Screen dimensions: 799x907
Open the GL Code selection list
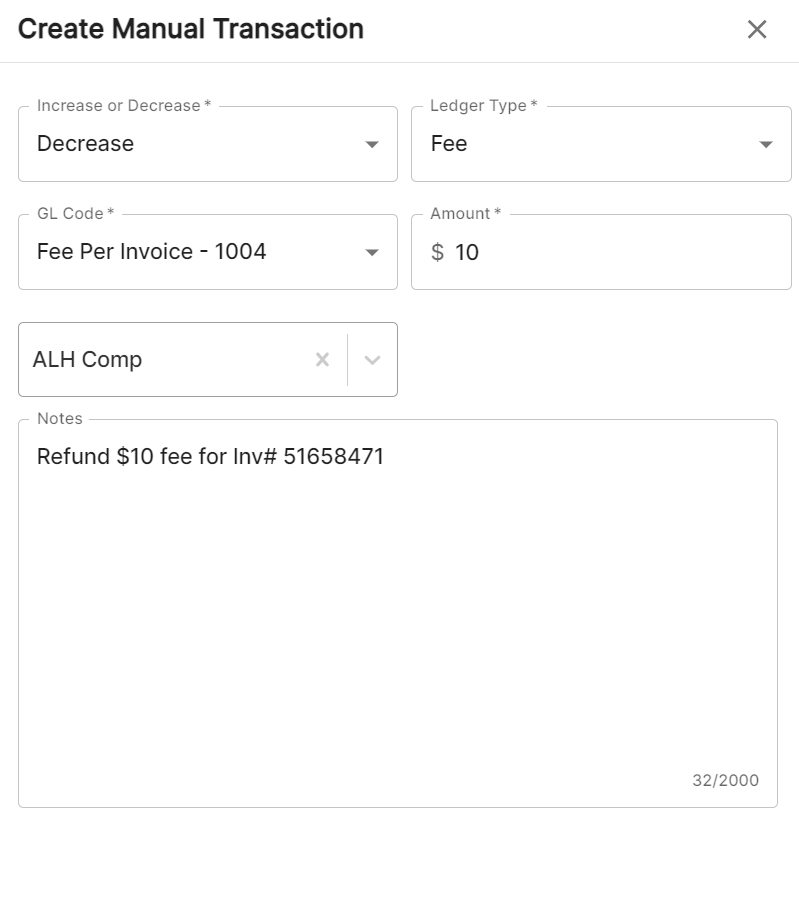[x=200, y=251]
